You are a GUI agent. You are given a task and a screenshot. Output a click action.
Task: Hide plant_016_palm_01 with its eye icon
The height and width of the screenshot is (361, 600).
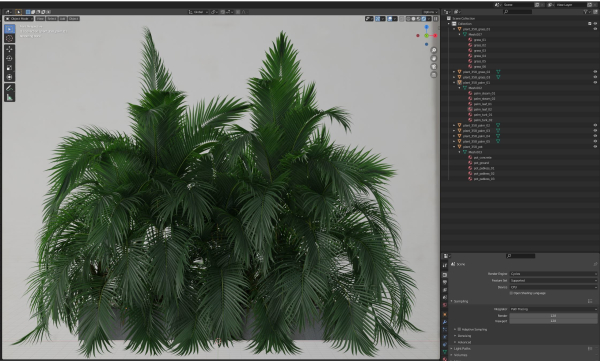coord(595,82)
